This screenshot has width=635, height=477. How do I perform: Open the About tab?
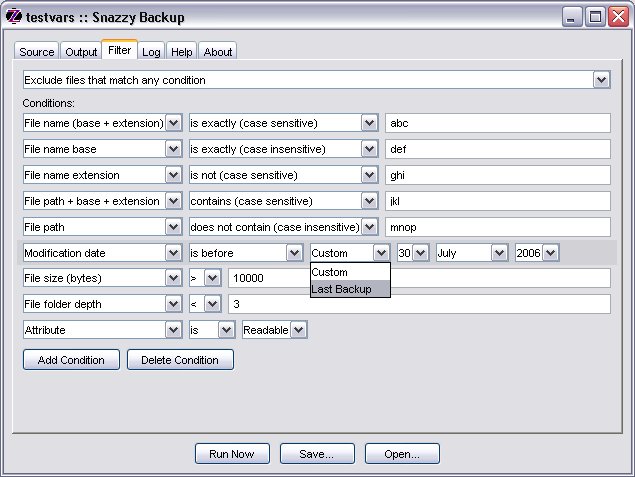pyautogui.click(x=217, y=51)
